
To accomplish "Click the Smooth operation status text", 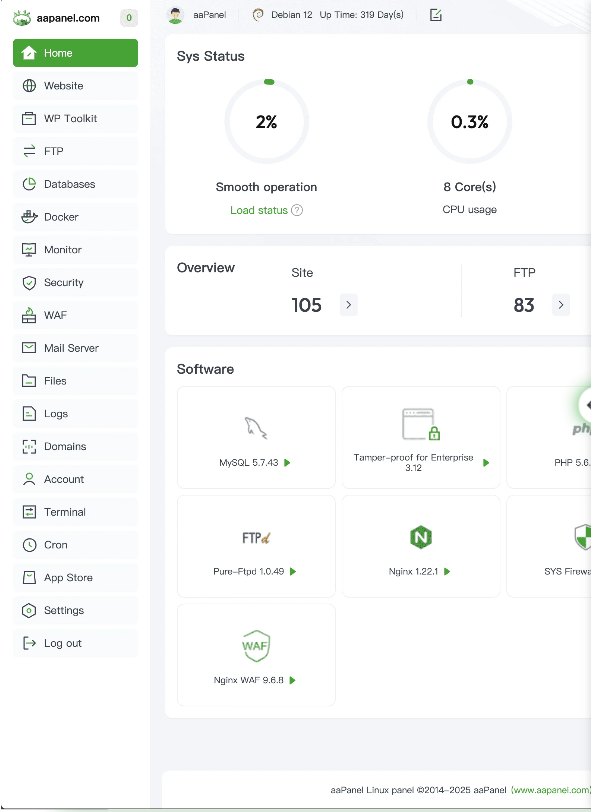I will pos(266,187).
